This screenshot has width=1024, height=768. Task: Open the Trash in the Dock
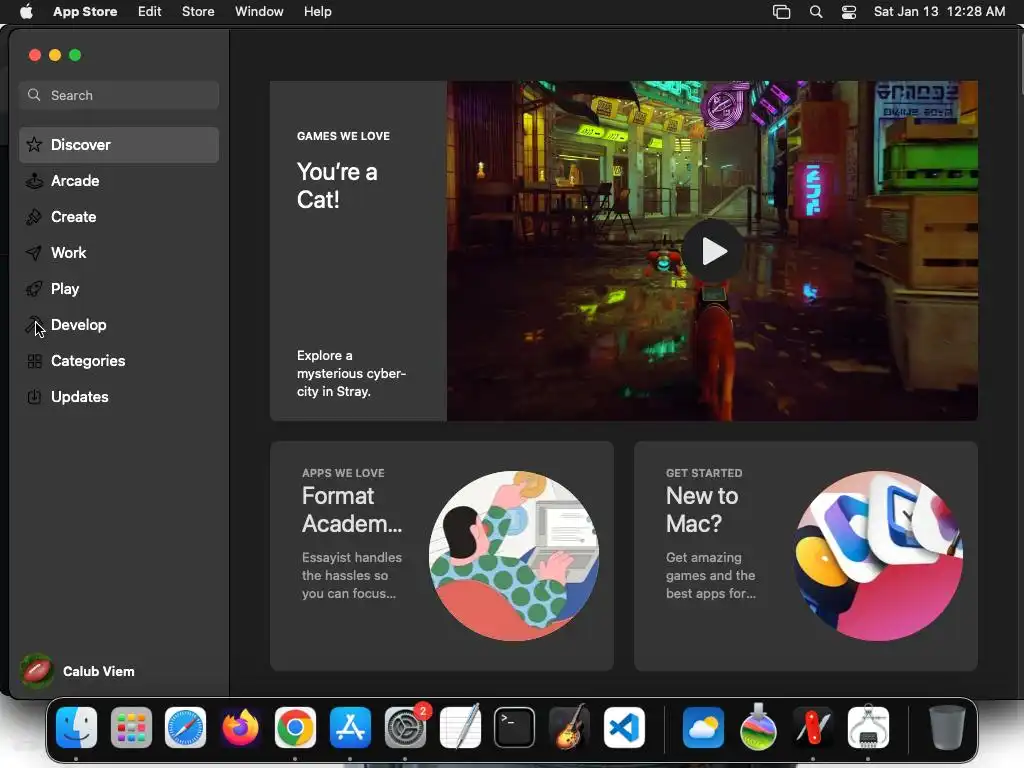pos(947,728)
